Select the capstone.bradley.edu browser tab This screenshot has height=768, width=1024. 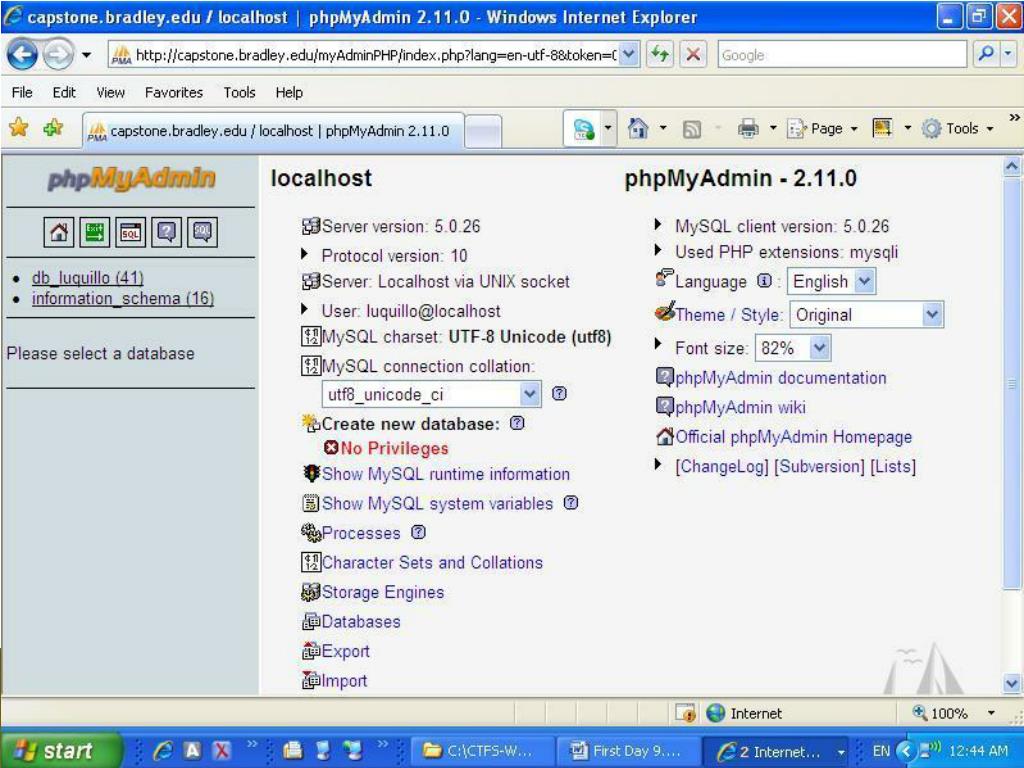(274, 131)
